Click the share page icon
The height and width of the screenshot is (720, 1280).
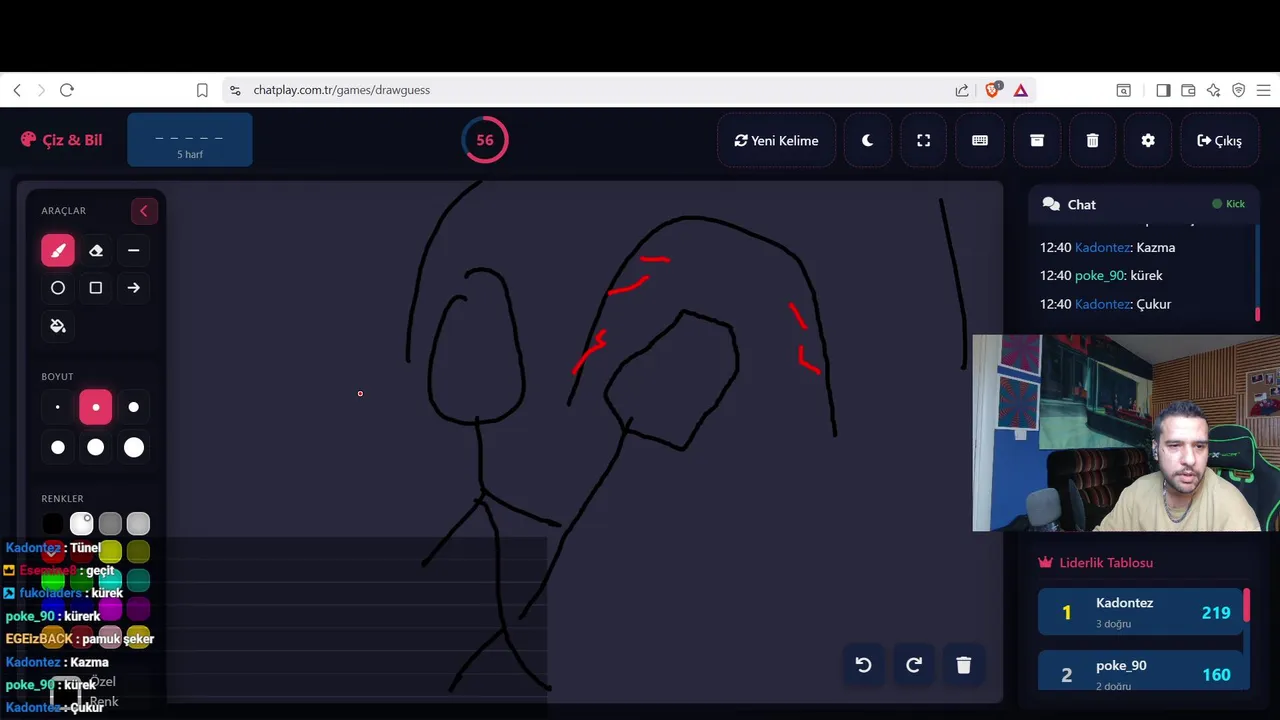point(962,90)
